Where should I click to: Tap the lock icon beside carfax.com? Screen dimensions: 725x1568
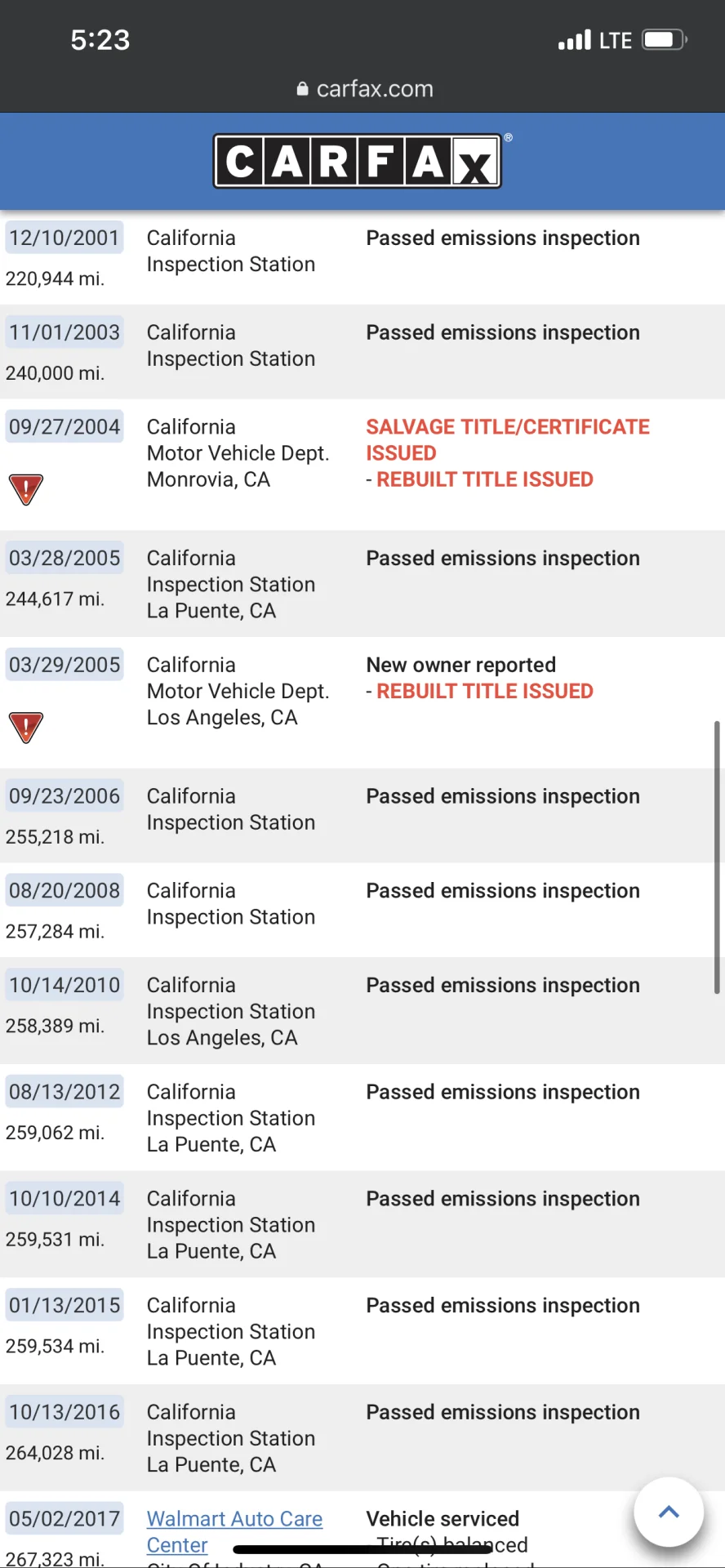point(302,89)
